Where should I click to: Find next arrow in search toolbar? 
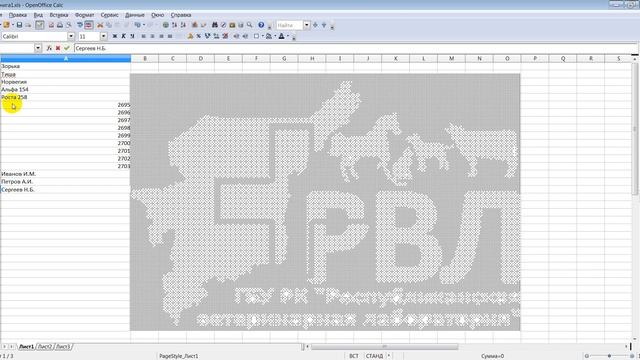(x=315, y=25)
